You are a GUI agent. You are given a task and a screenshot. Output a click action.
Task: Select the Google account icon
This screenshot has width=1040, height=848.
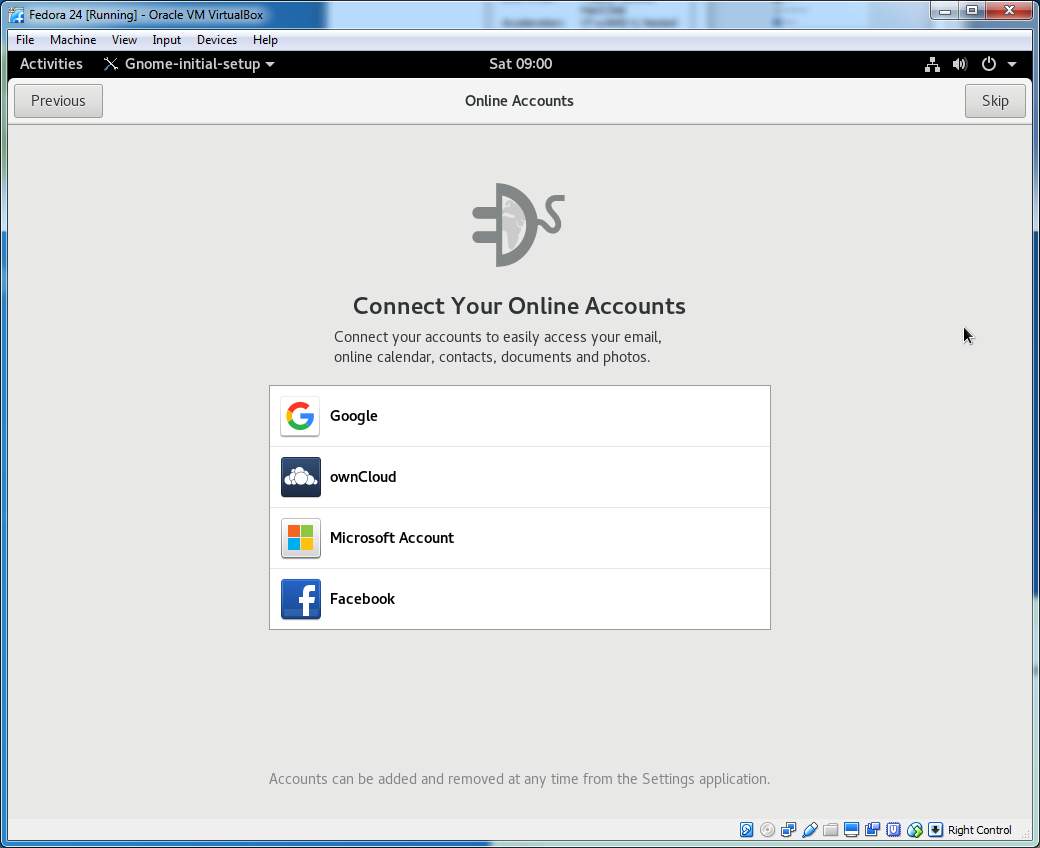(x=300, y=416)
